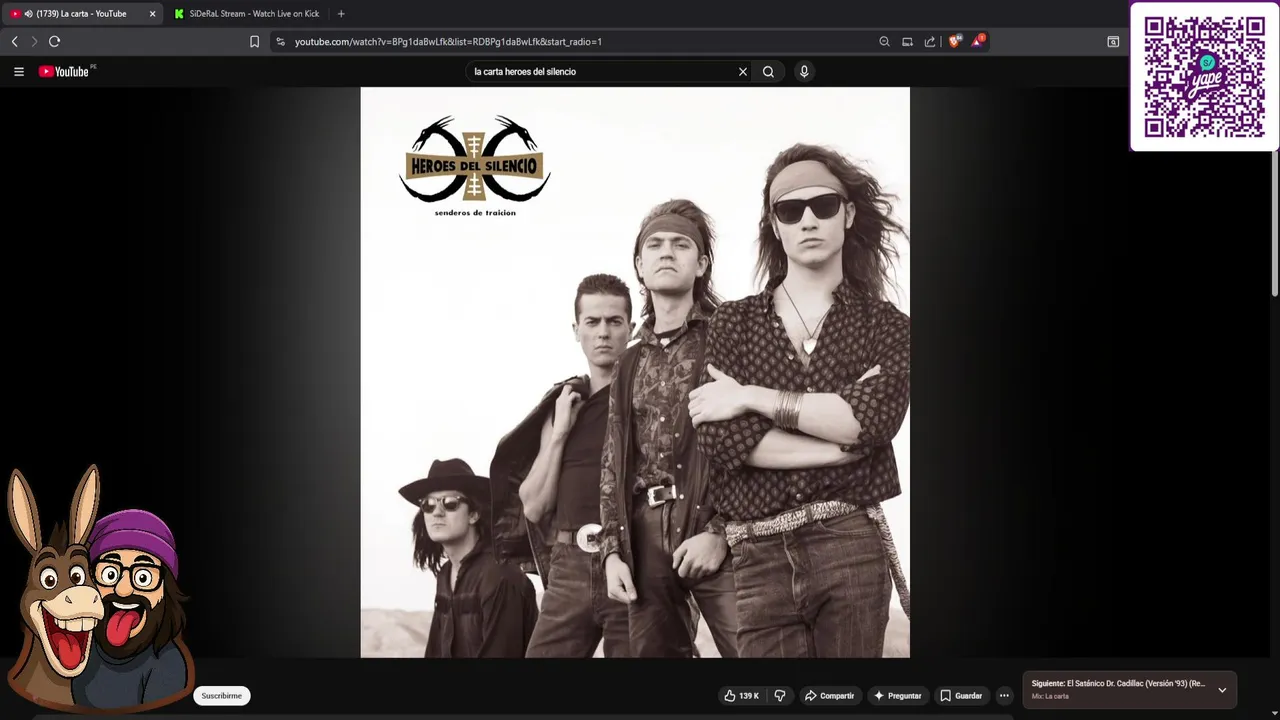This screenshot has height=720, width=1280.
Task: Click the Preguntar button
Action: (897, 696)
